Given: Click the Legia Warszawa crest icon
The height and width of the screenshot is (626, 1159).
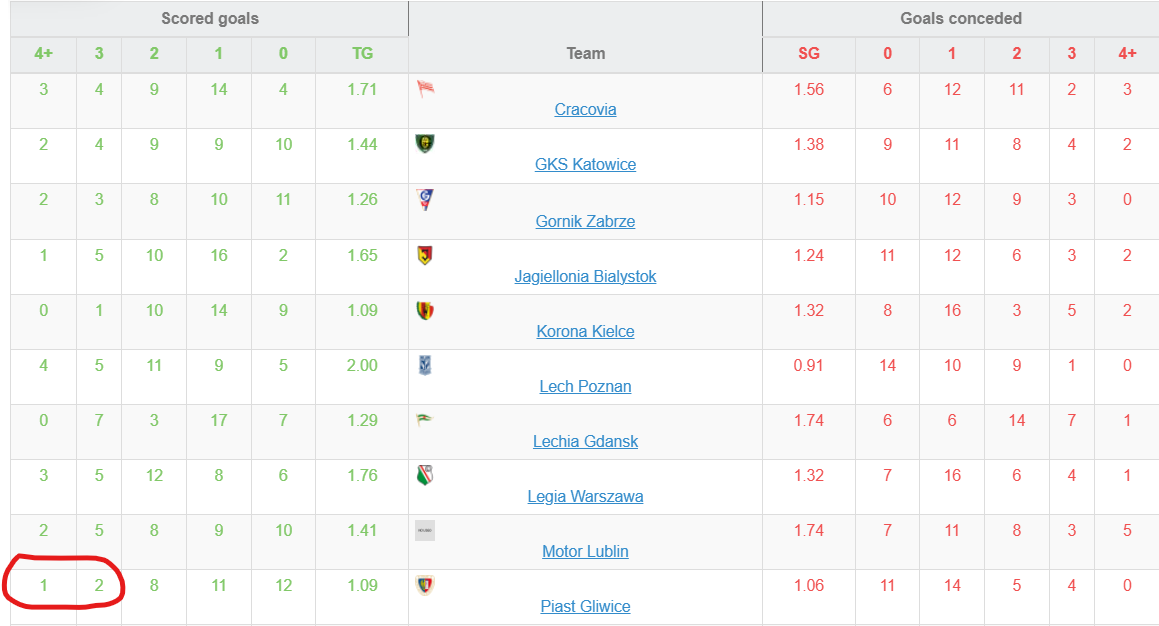Looking at the screenshot, I should (425, 475).
